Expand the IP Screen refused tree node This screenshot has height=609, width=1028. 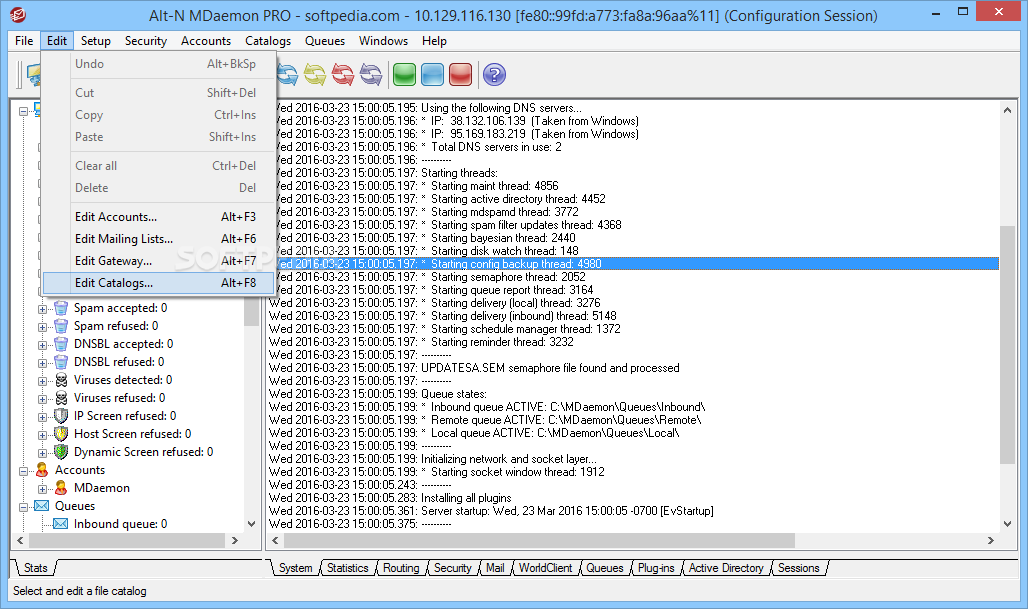tap(43, 417)
